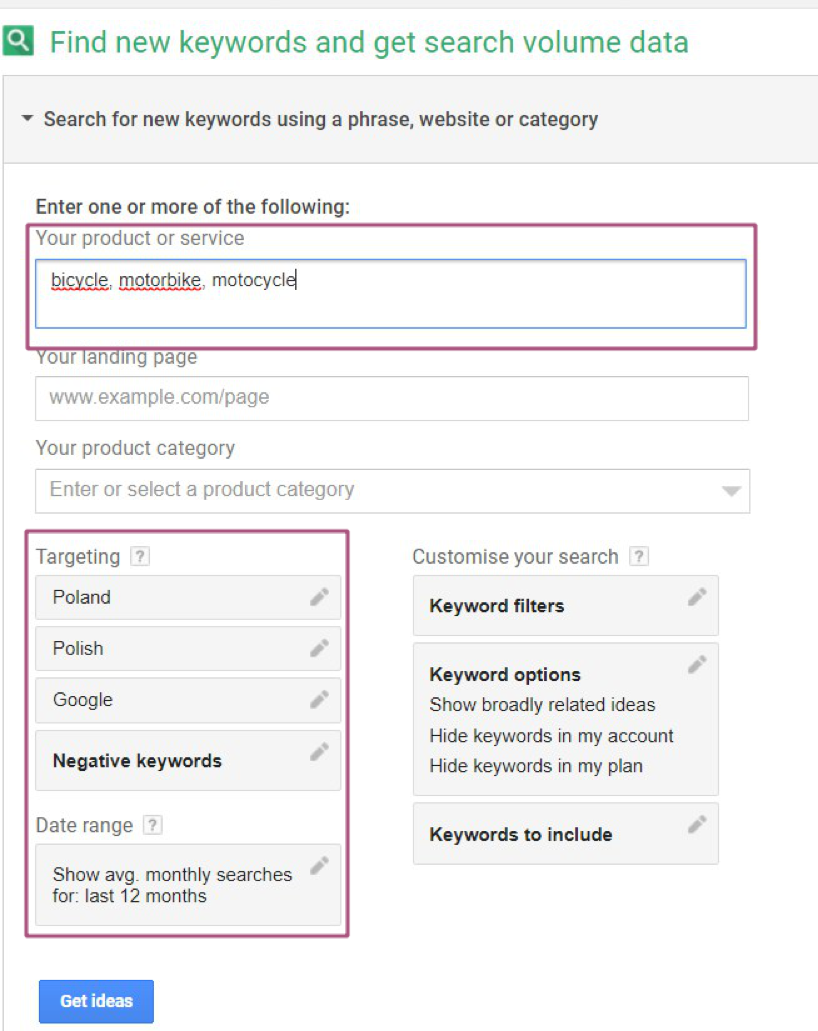Click the Keyword filters pencil icon
The width and height of the screenshot is (818, 1031).
[x=697, y=597]
